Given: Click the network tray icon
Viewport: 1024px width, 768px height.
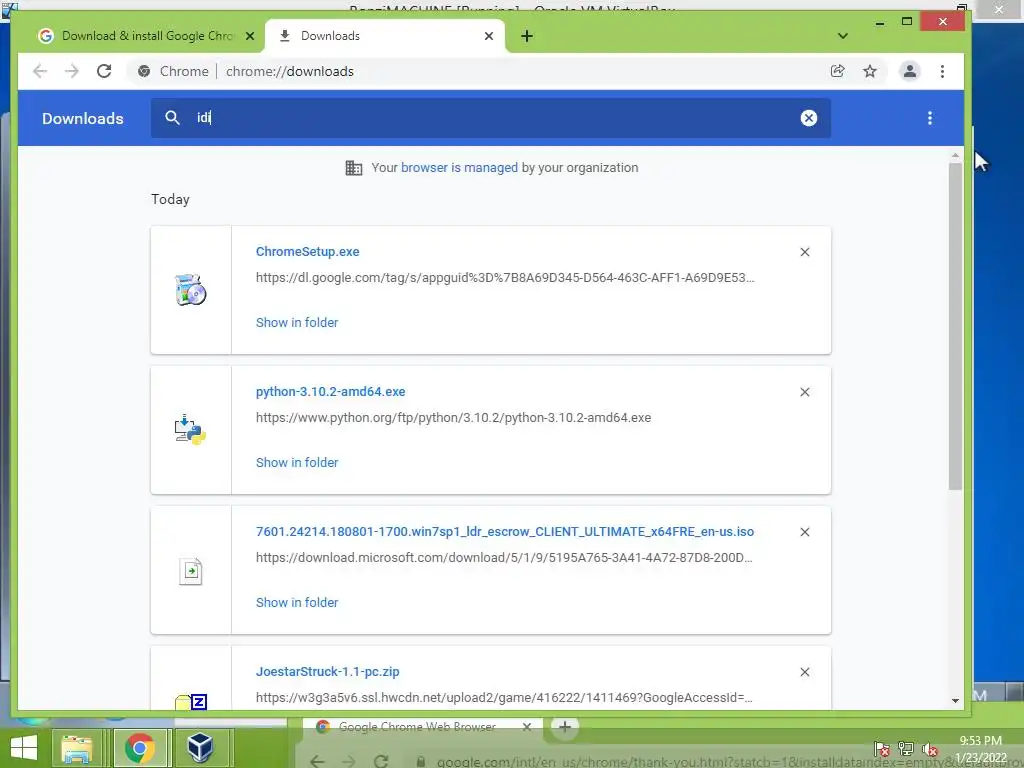Looking at the screenshot, I should point(906,748).
